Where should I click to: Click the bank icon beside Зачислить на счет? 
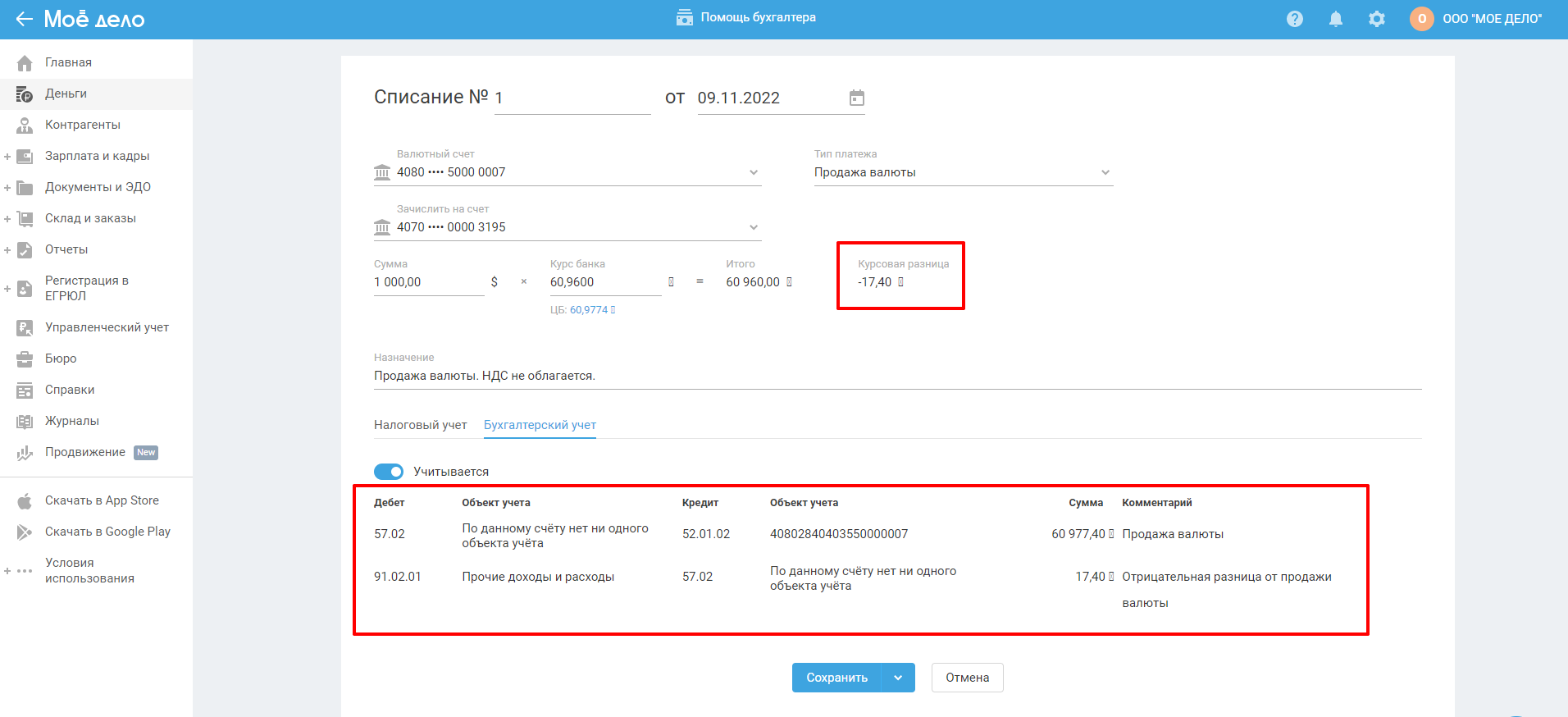[x=382, y=227]
